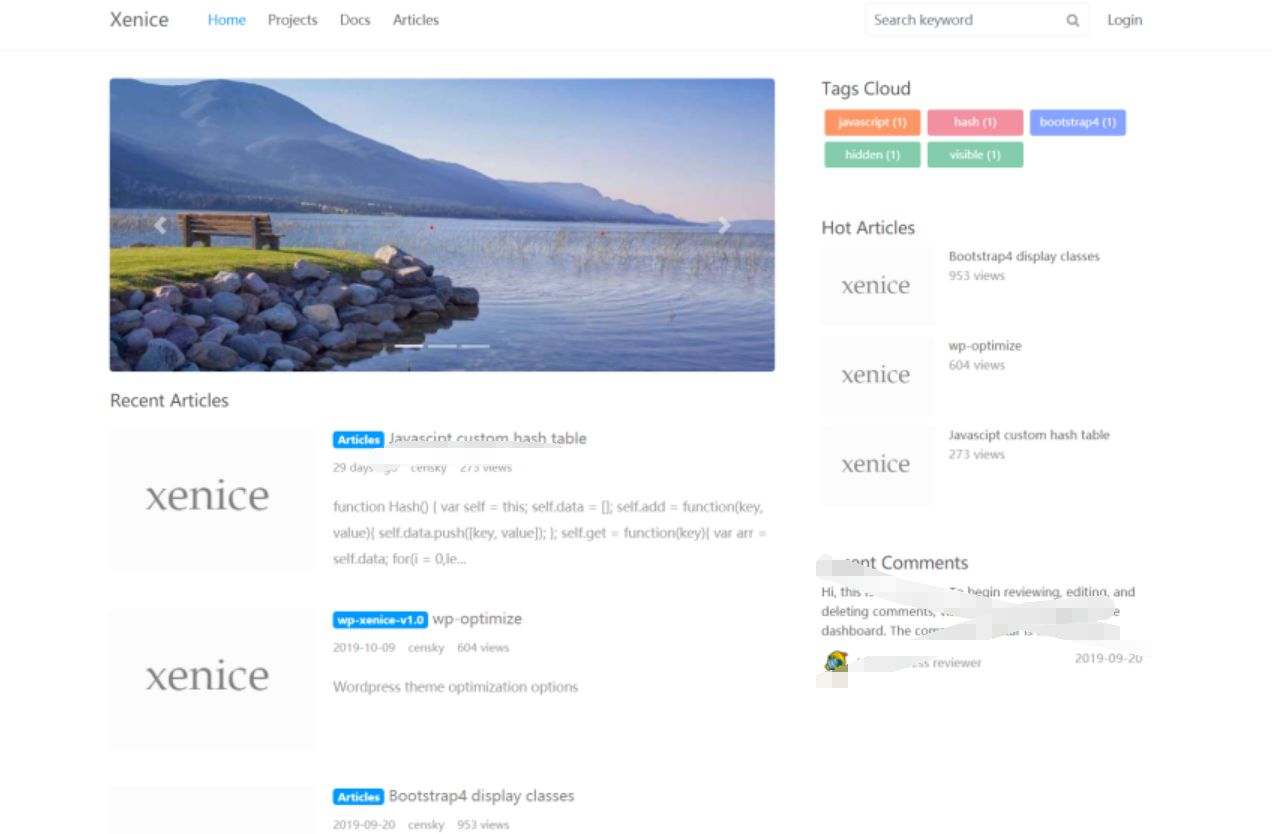Open the Projects menu item
Viewport: 1272px width, 834px height.
[x=292, y=20]
